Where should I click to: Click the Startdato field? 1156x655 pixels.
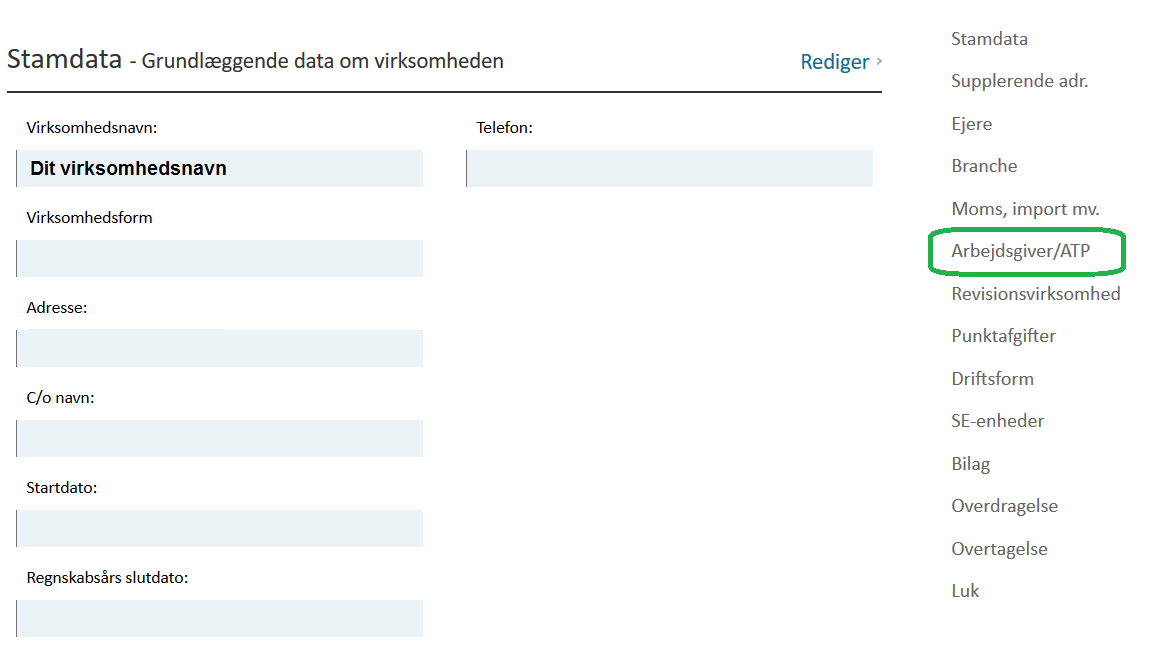pos(220,528)
